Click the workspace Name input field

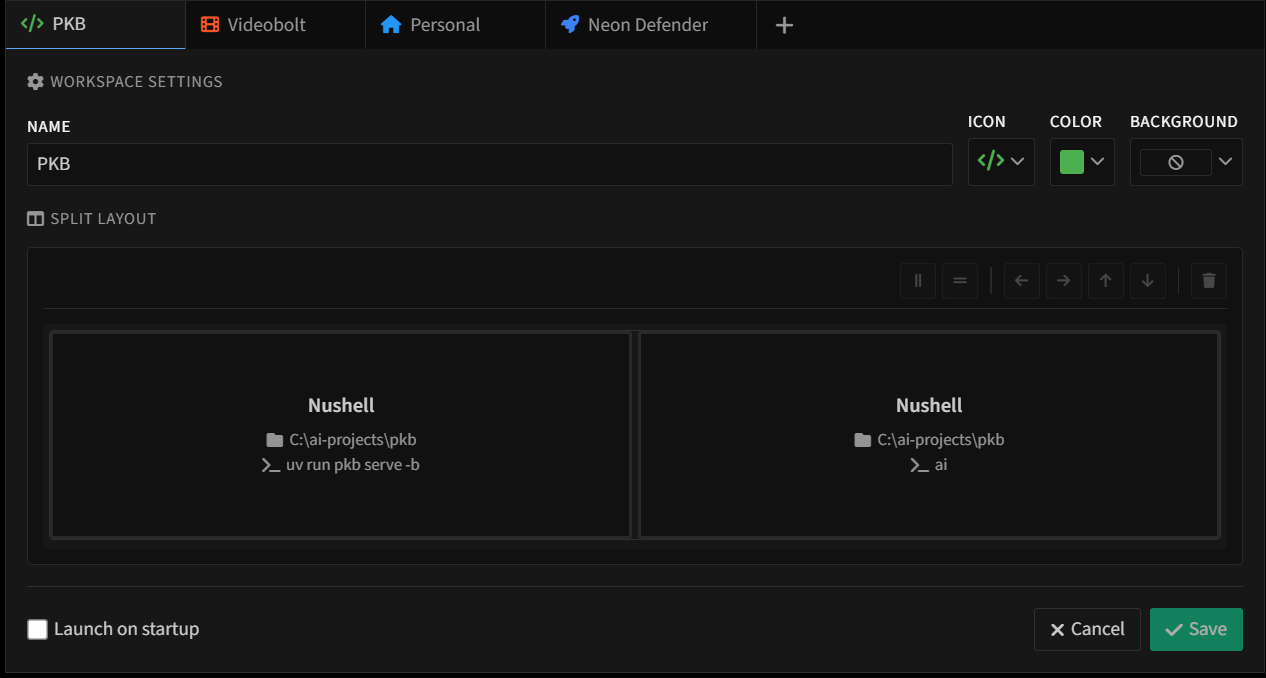click(489, 164)
